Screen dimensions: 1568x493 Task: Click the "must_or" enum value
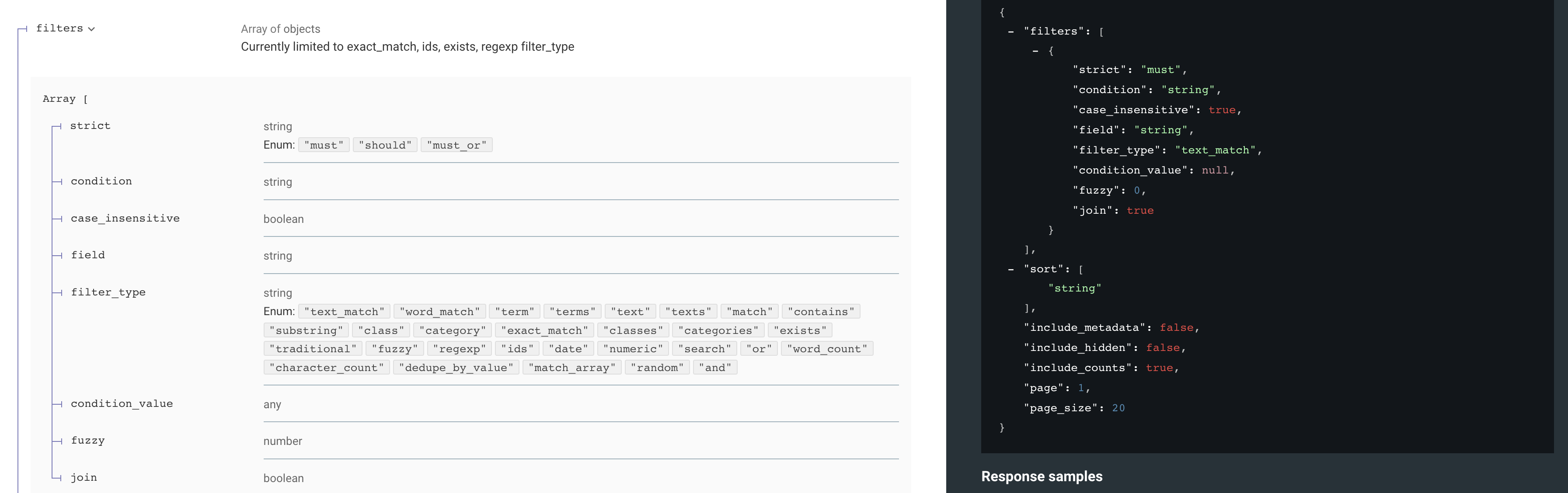pos(456,145)
